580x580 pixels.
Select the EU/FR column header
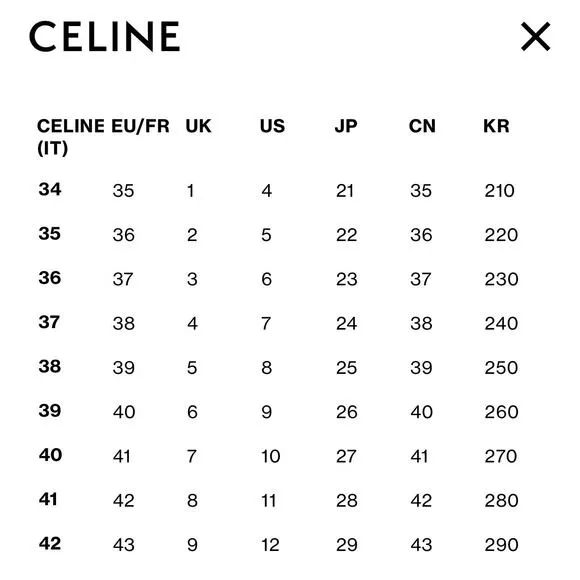click(x=141, y=126)
